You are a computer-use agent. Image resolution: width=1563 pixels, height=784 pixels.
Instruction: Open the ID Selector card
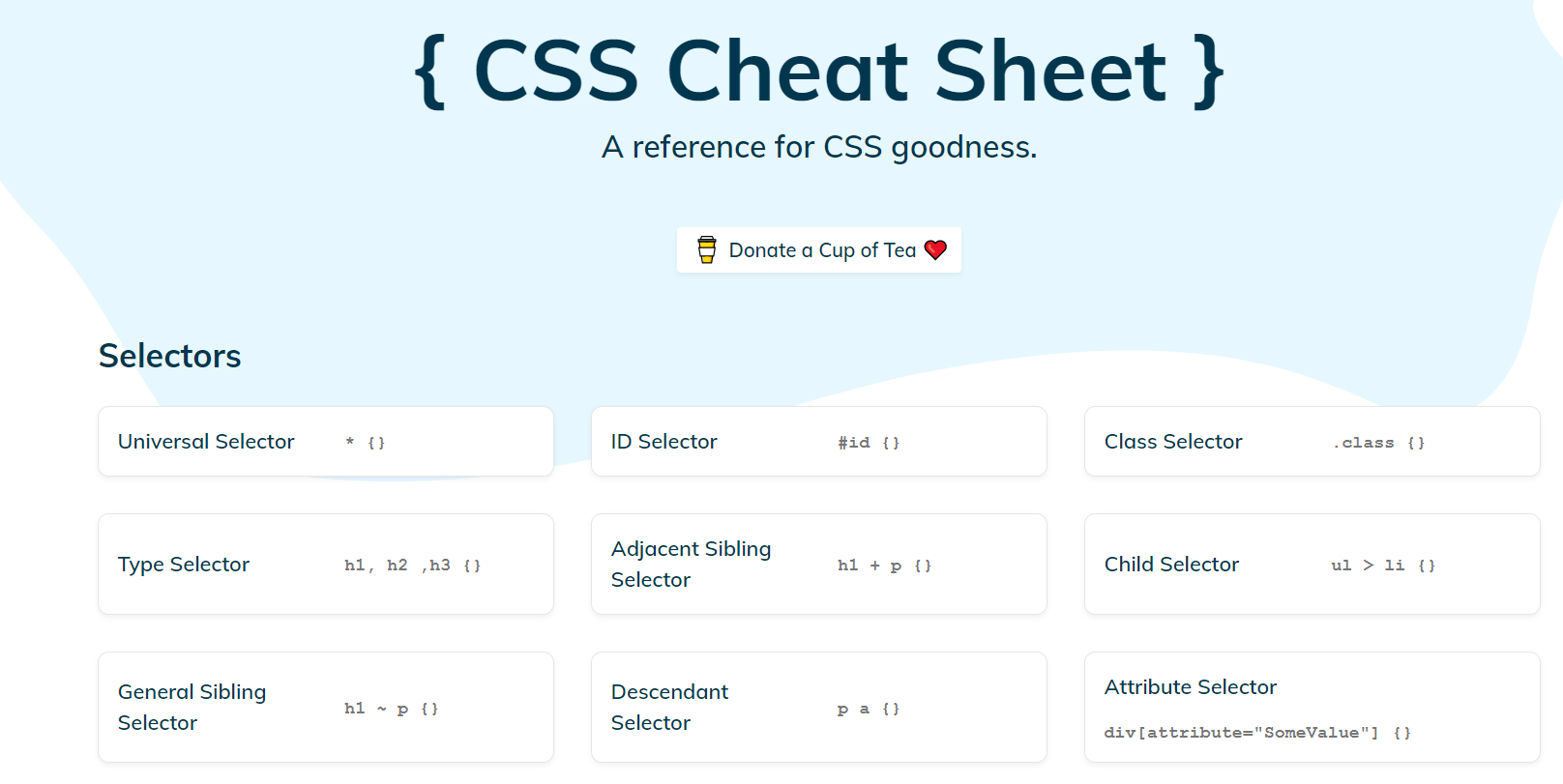tap(819, 442)
